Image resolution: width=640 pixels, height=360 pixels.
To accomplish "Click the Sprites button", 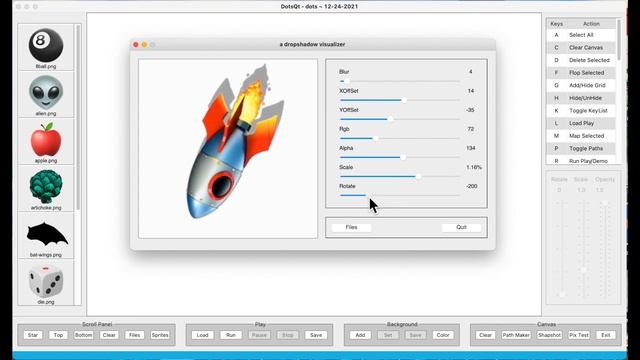I will pyautogui.click(x=160, y=335).
